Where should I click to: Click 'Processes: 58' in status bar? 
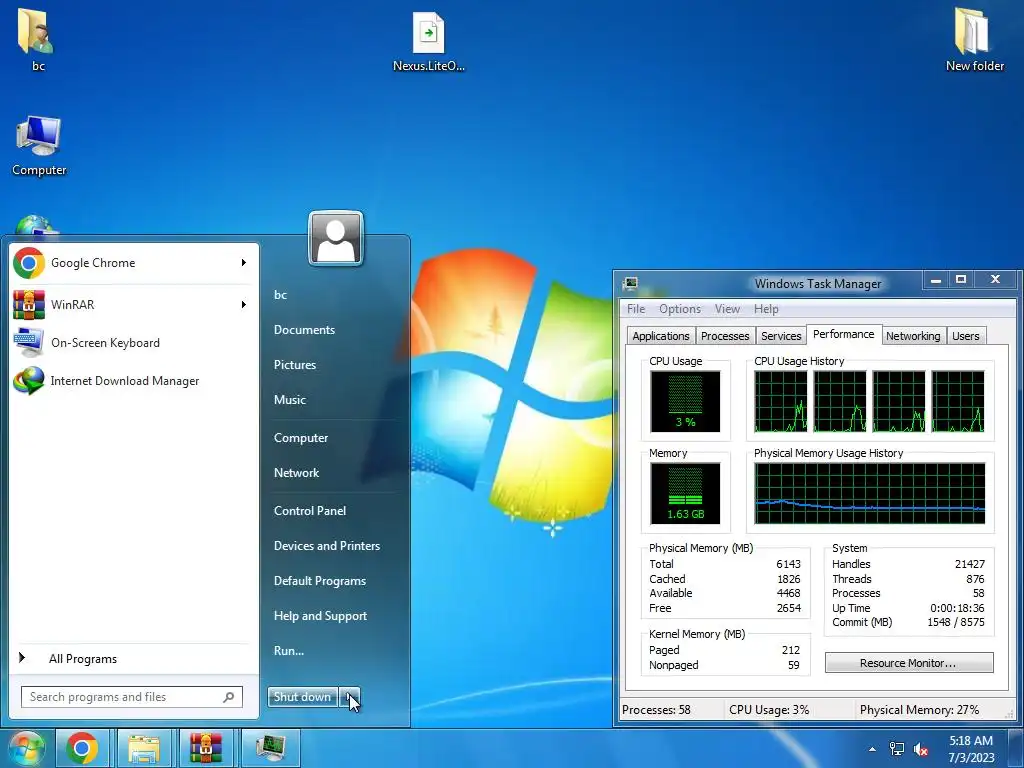pyautogui.click(x=656, y=710)
